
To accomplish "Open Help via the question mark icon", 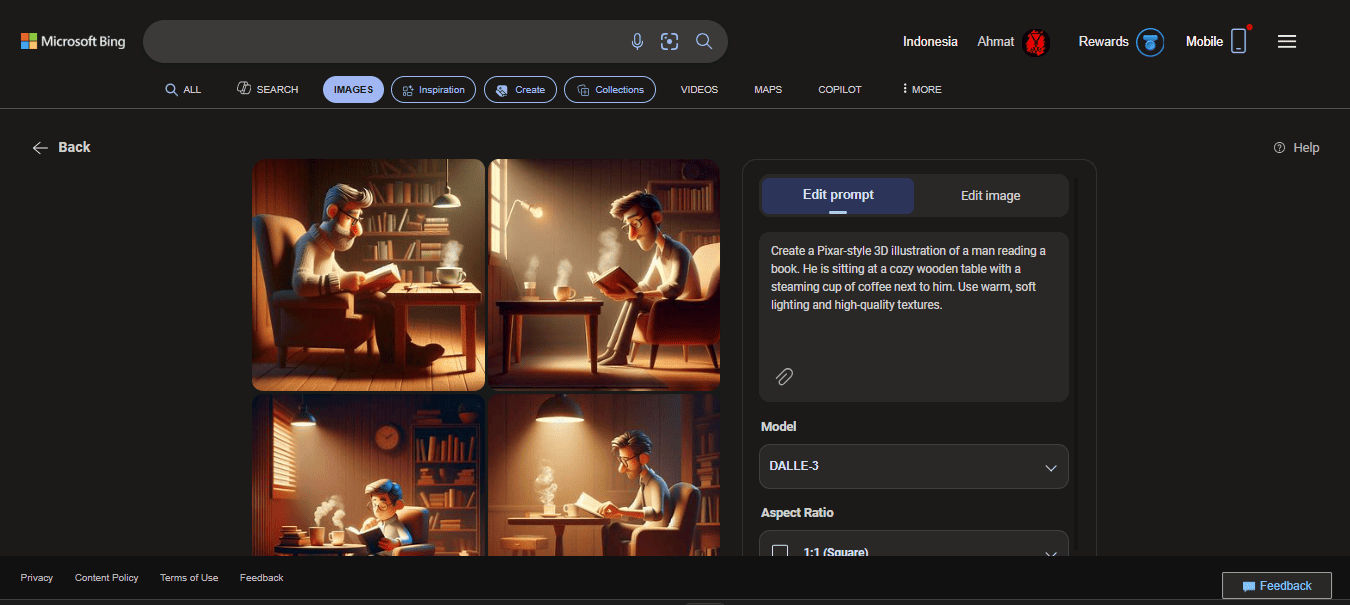I will [x=1279, y=147].
